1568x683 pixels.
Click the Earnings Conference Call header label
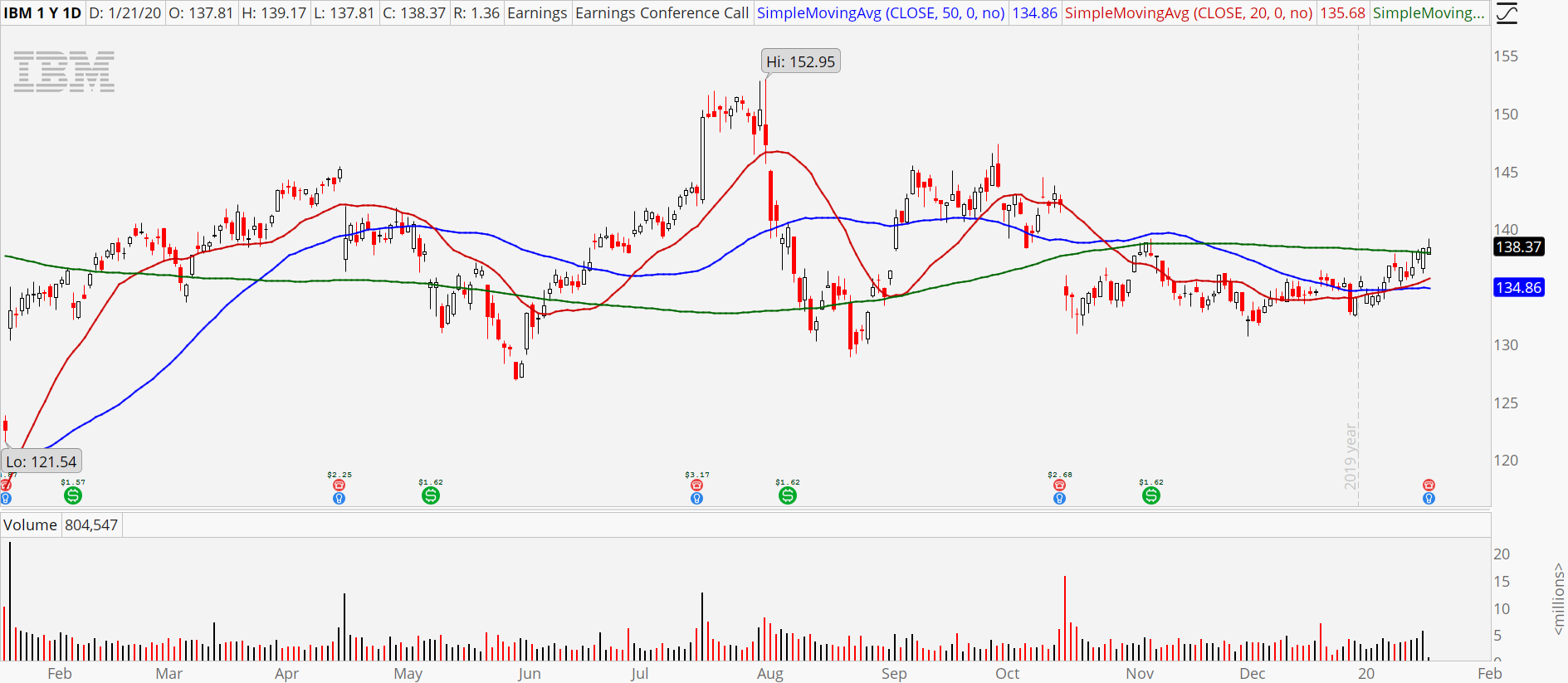[662, 13]
